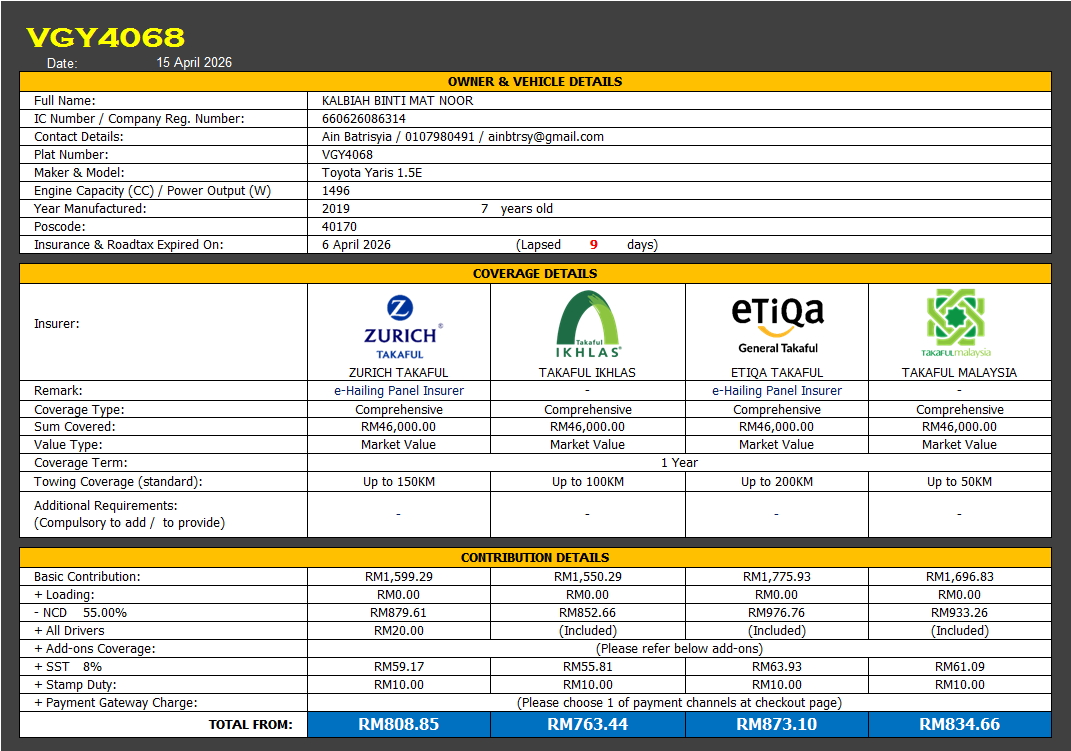The image size is (1071, 751).
Task: Click the yellow VGY4068 title heading
Action: click(106, 38)
